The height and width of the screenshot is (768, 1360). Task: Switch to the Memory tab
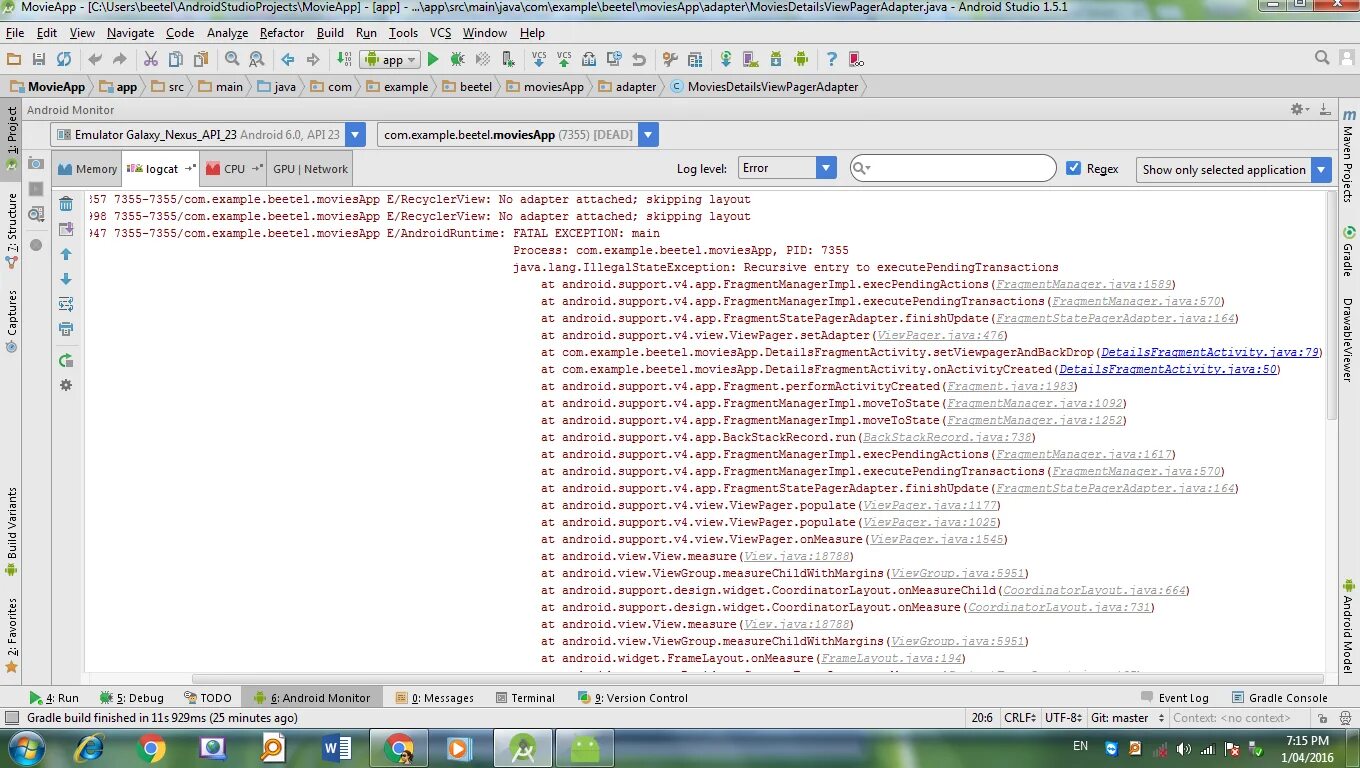point(88,169)
